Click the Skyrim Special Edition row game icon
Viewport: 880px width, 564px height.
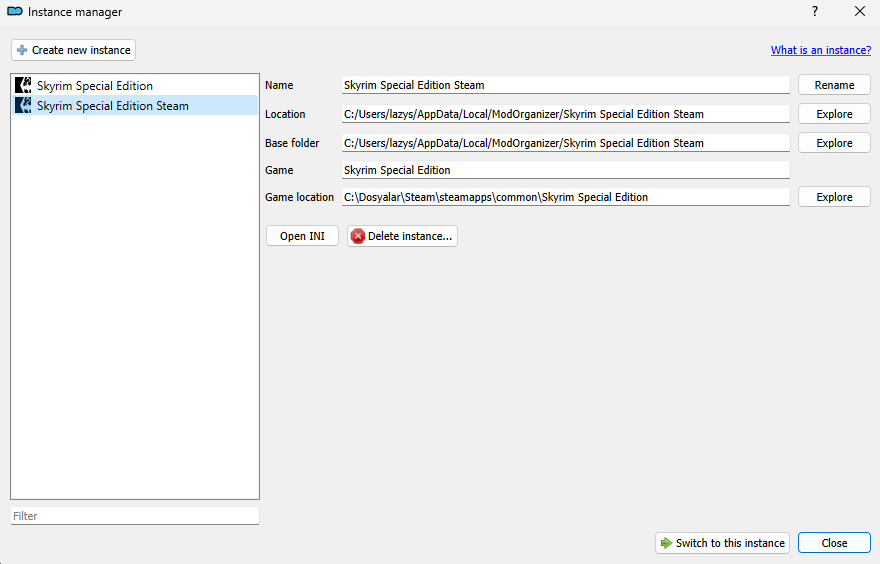[x=23, y=85]
